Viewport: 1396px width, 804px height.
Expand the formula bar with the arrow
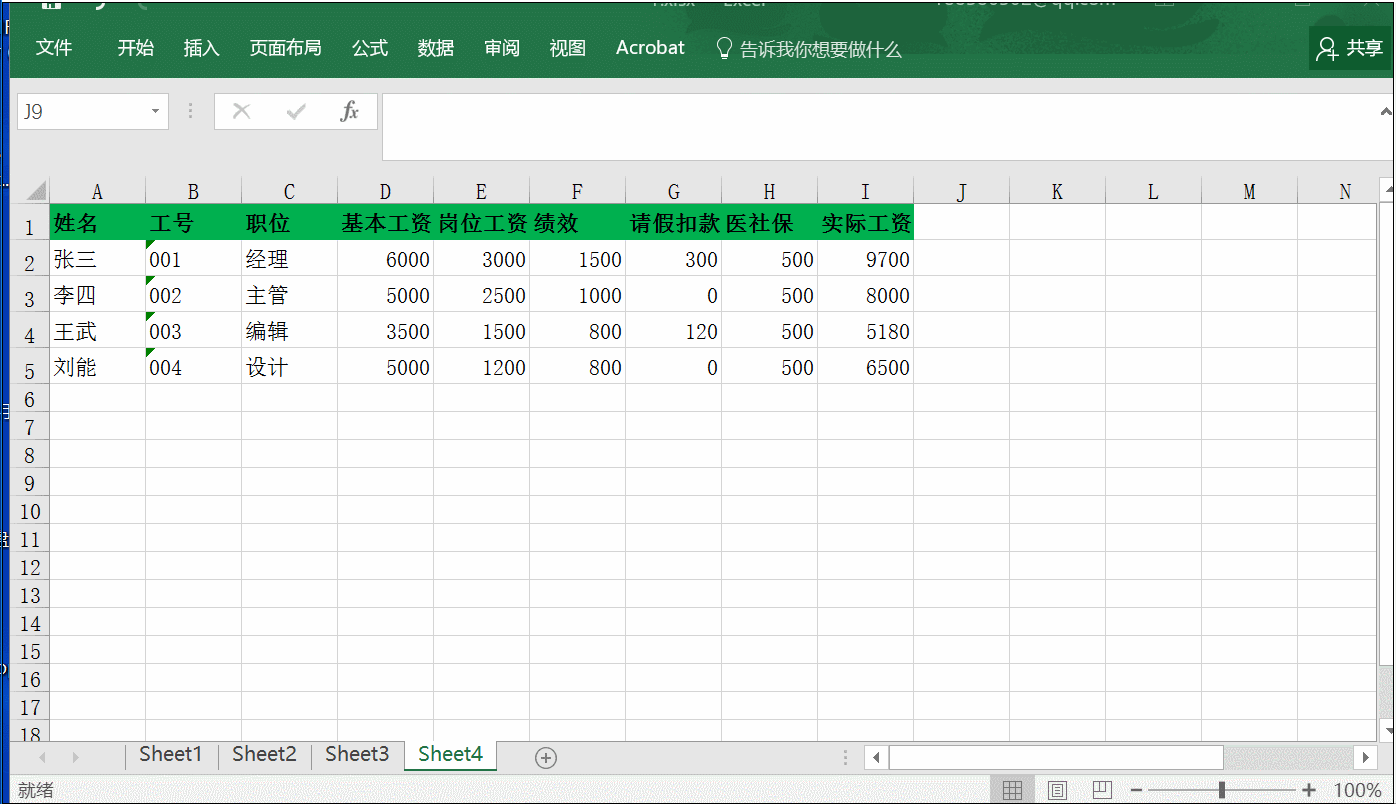coord(1386,111)
